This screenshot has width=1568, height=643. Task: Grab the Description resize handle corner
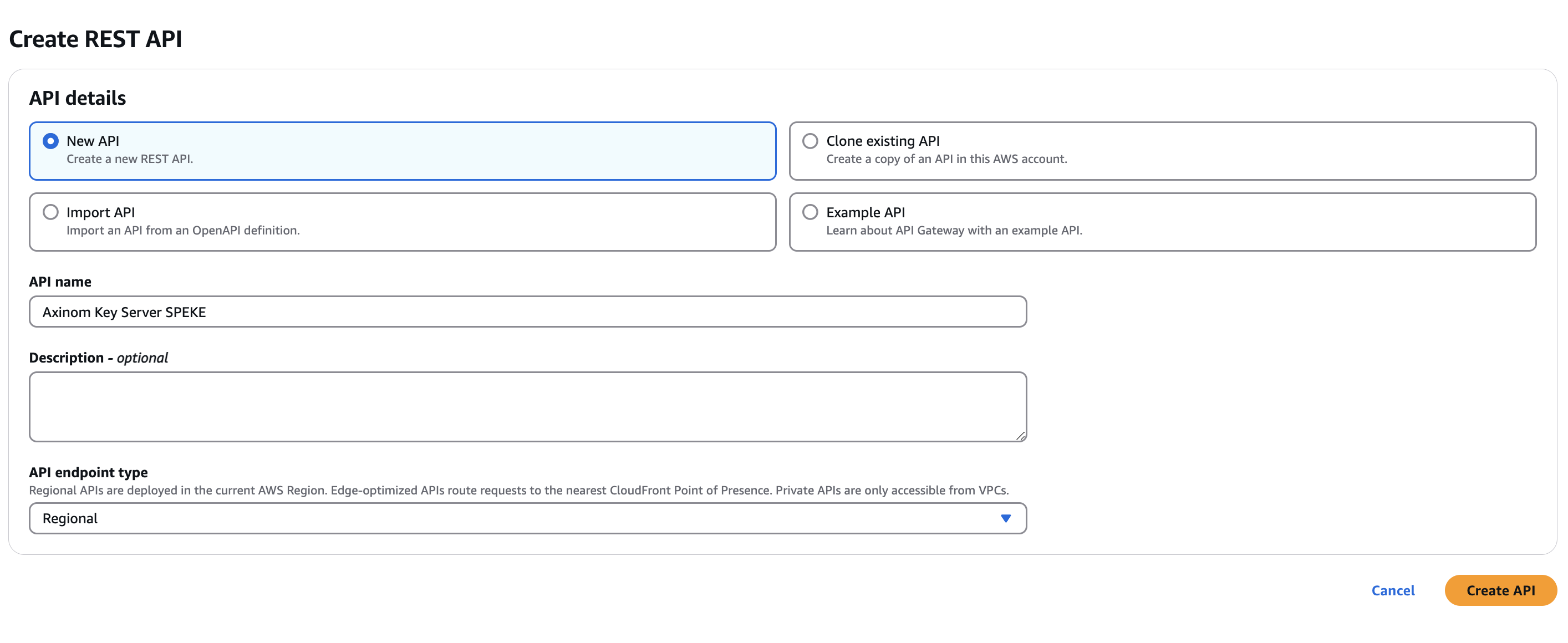point(1021,436)
